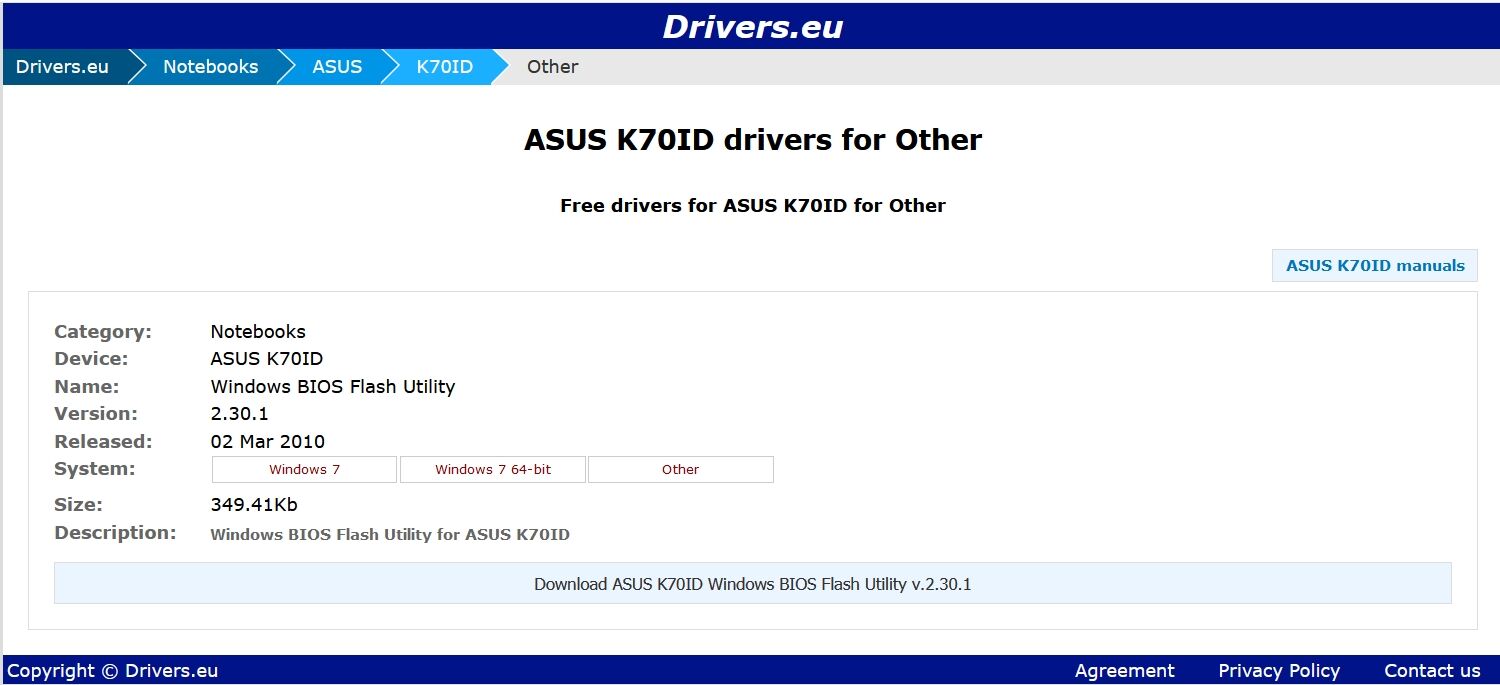Viewport: 1500px width, 685px height.
Task: Click the 'System:' field label
Action: point(94,469)
